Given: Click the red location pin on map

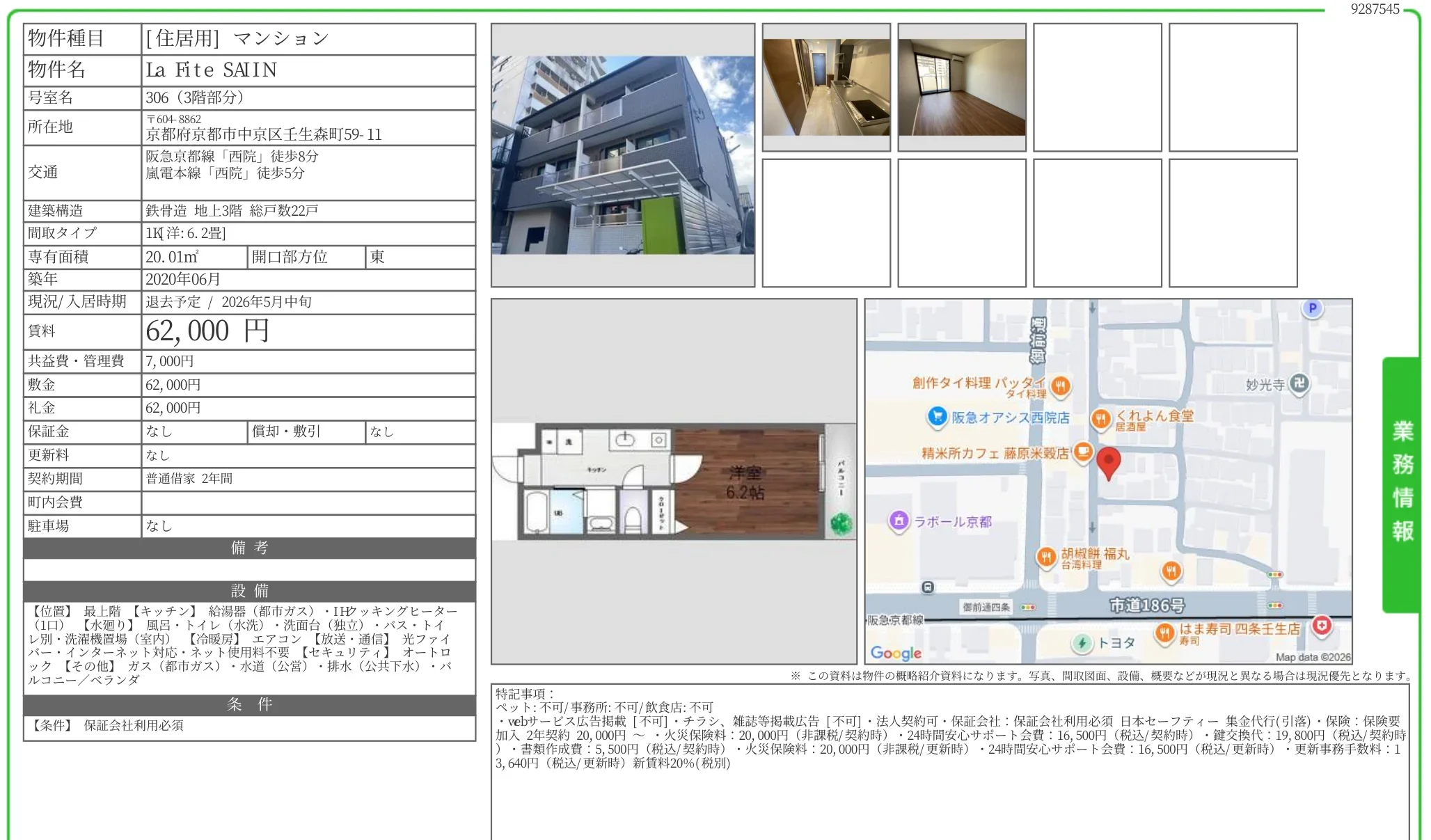Looking at the screenshot, I should pos(1108,461).
